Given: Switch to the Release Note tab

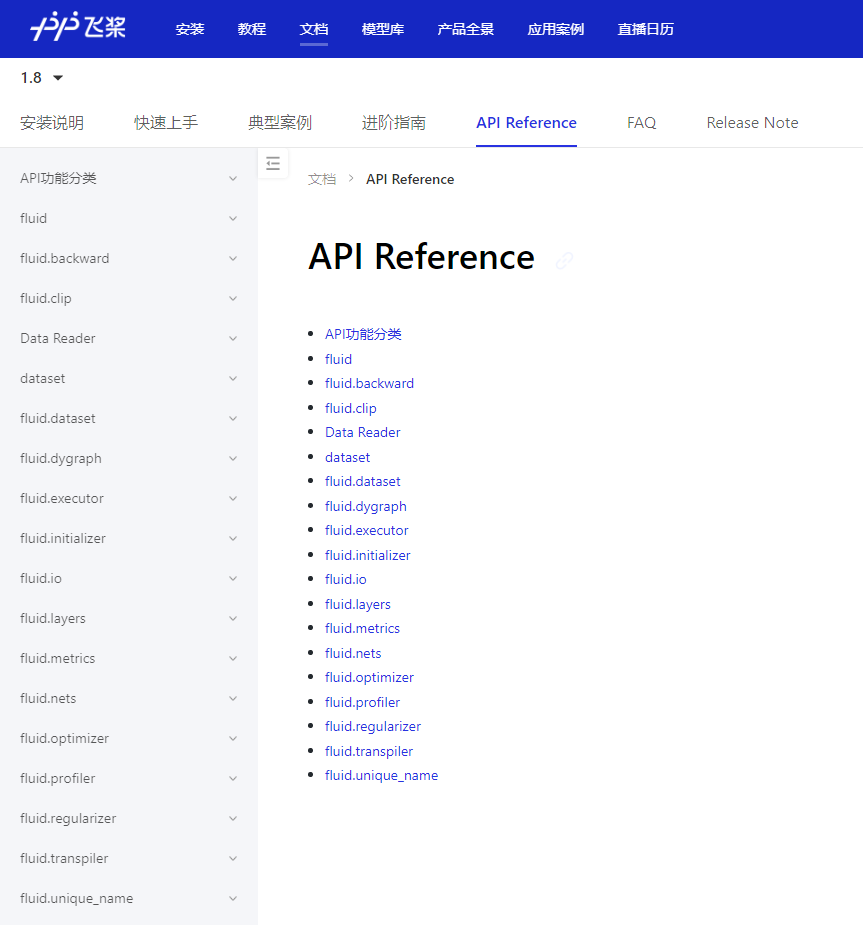Looking at the screenshot, I should click(x=752, y=123).
